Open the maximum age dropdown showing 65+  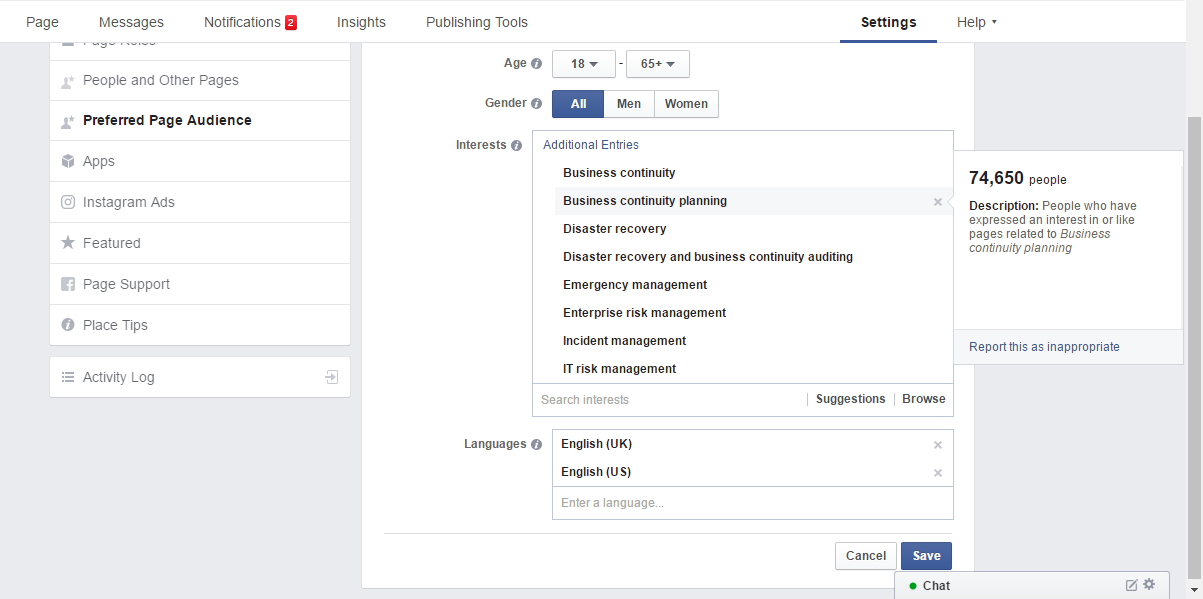coord(657,63)
